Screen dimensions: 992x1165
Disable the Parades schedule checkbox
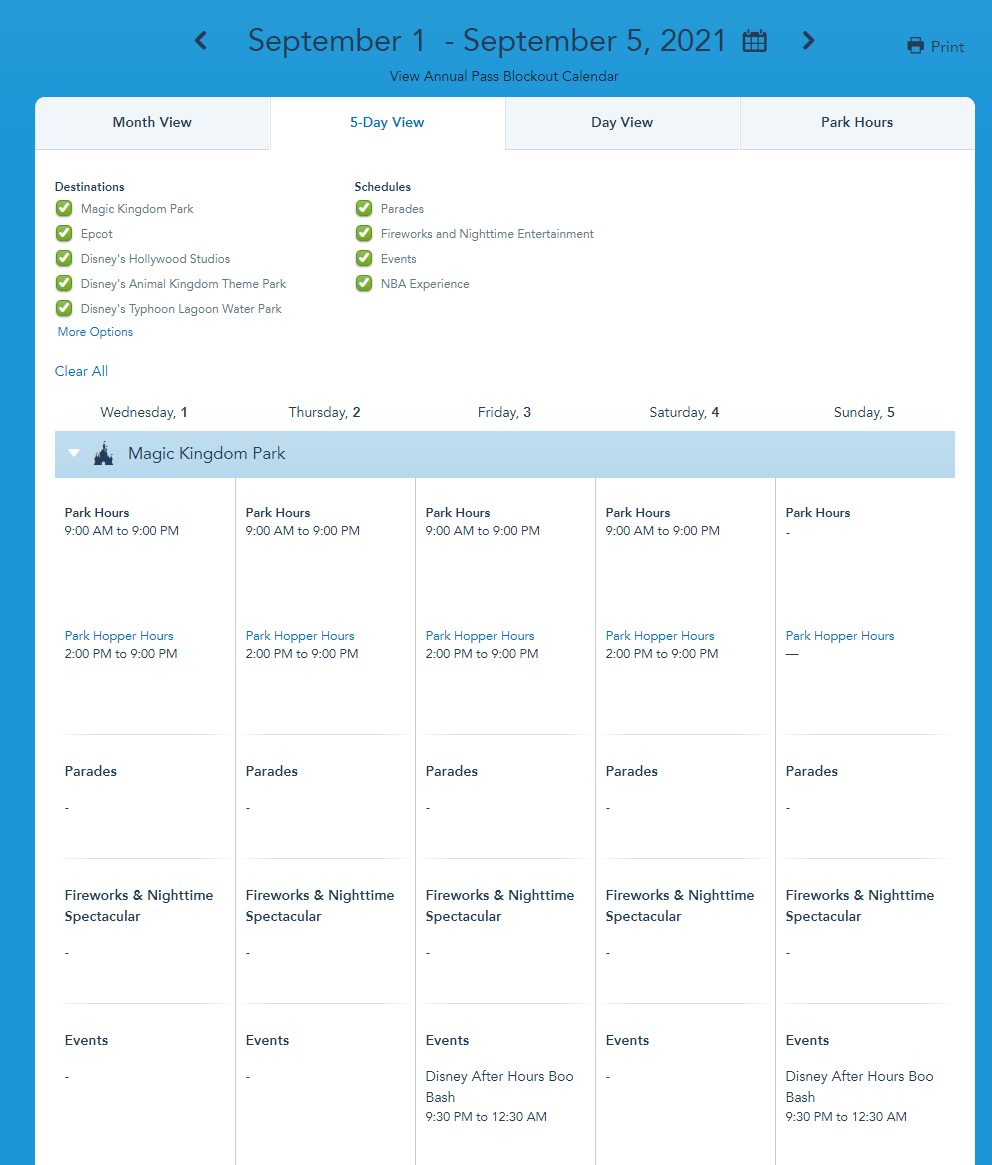(364, 209)
